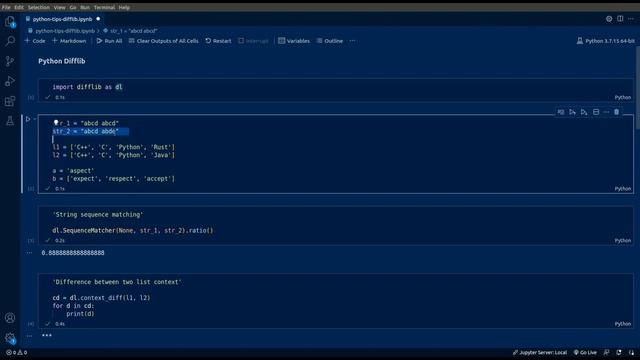
Task: Open the Edit menu
Action: pos(19,7)
